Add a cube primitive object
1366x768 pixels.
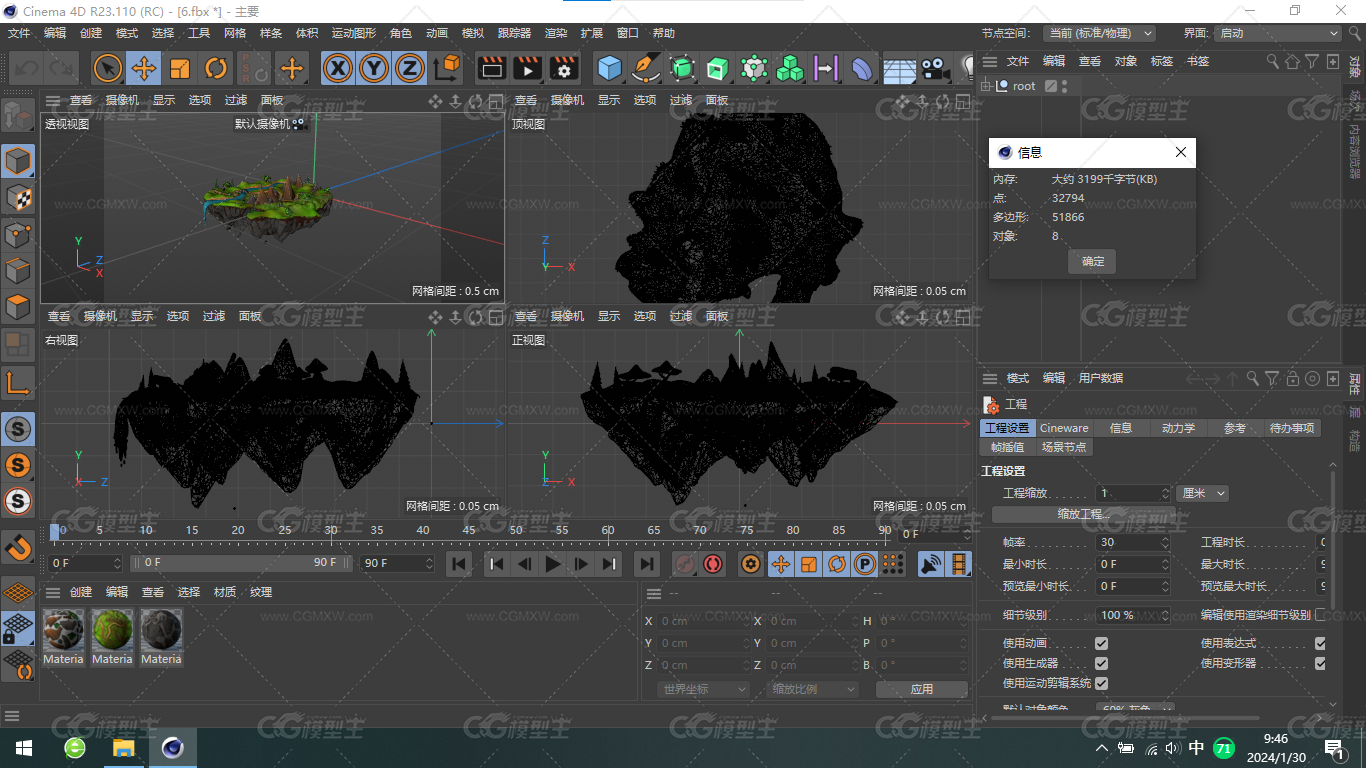(x=609, y=68)
